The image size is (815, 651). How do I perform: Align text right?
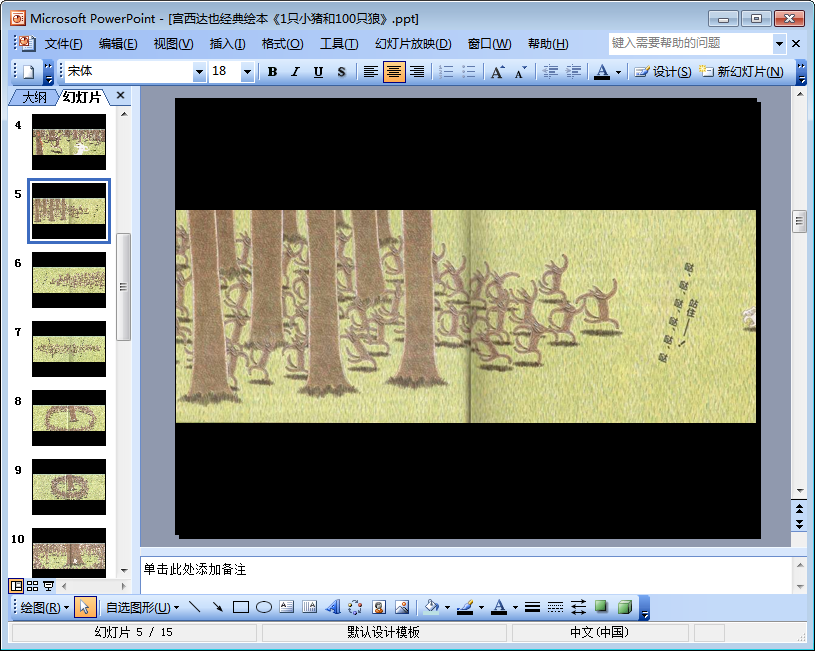coord(417,72)
